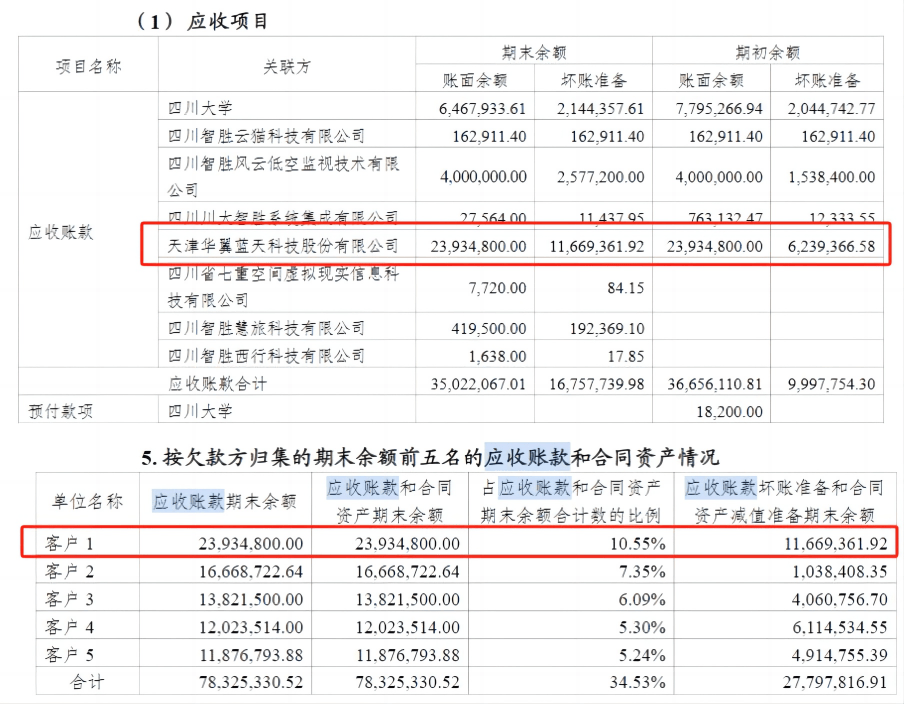
Task: Click the percentage 7.35%
Action: point(642,571)
